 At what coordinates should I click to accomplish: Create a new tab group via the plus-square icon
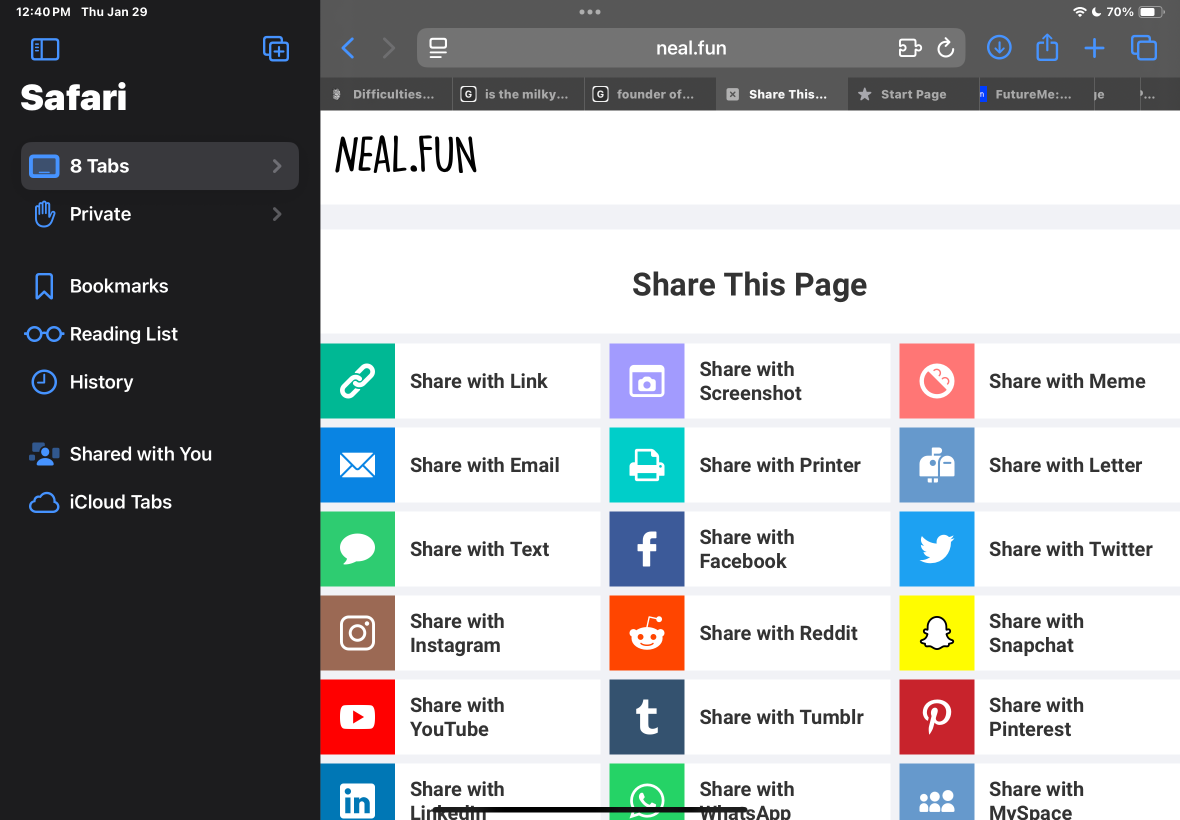[275, 49]
